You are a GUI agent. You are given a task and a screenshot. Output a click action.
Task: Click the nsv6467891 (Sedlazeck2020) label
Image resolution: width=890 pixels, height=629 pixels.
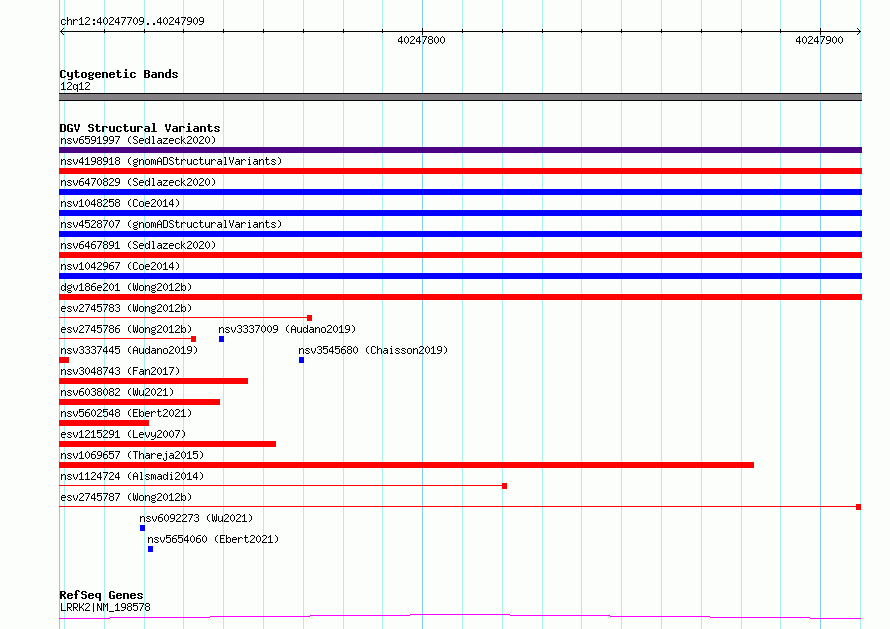click(x=138, y=245)
